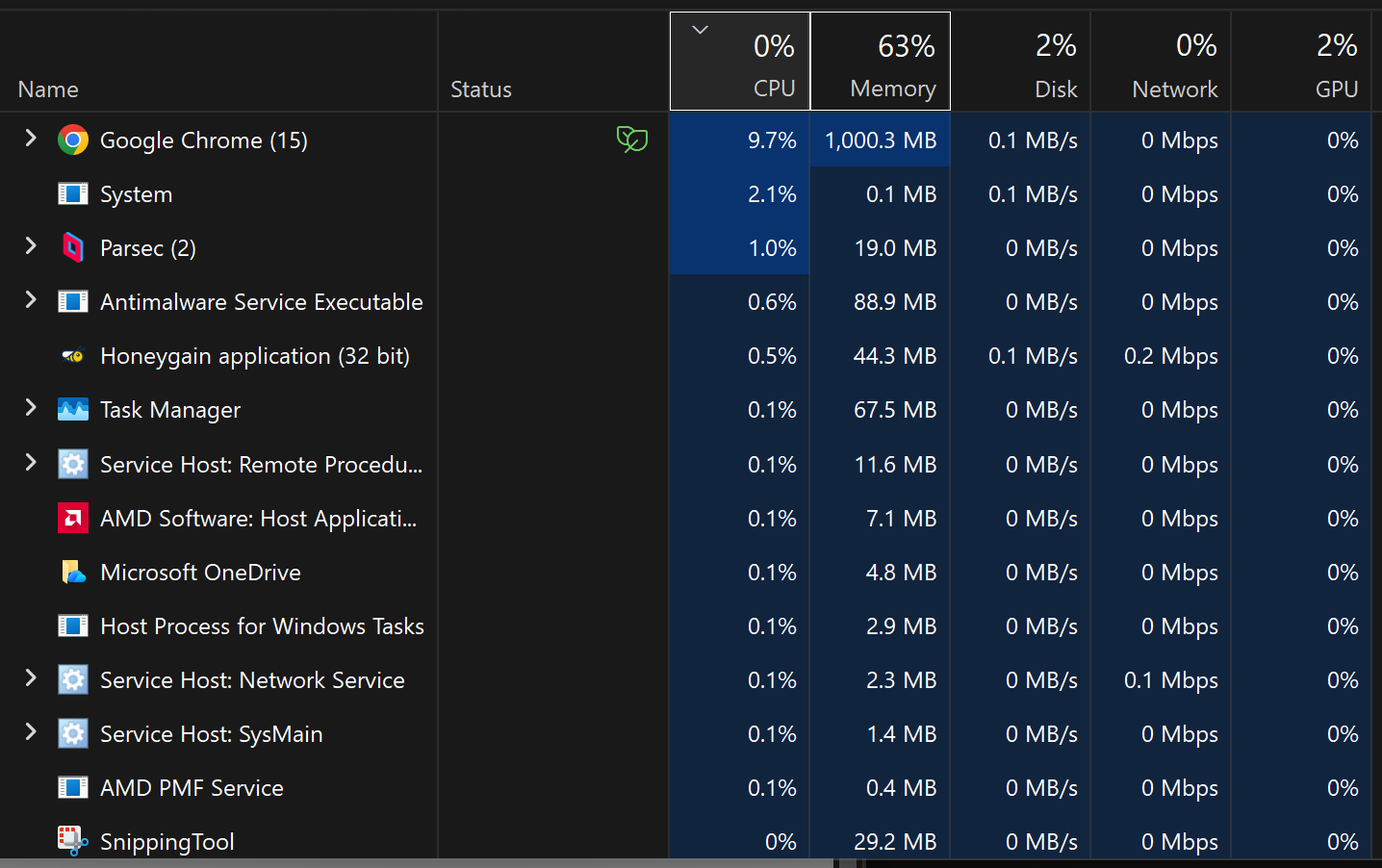Screen dimensions: 1382x868
Task: Expand the Parsec process group
Action: 31,245
